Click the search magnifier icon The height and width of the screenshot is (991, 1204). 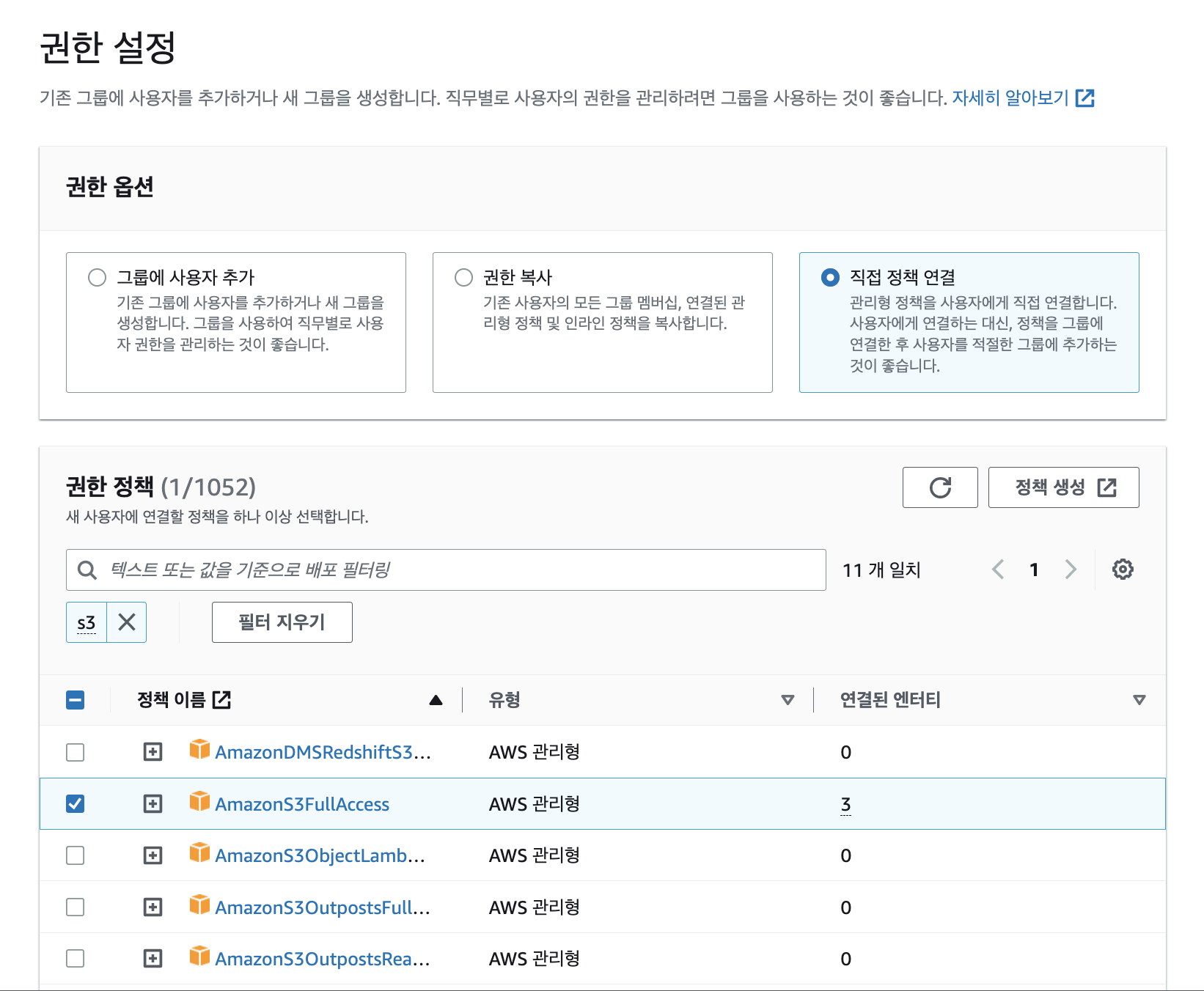87,570
